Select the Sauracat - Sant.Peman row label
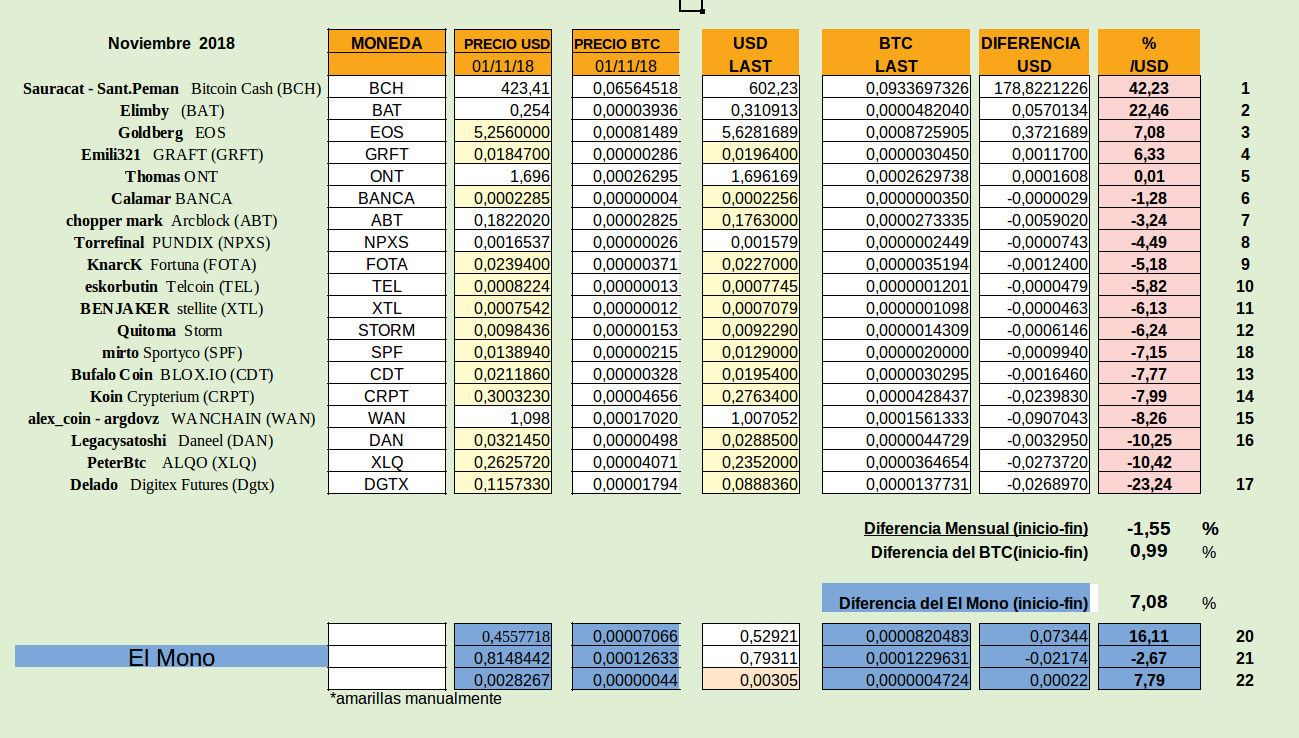The width and height of the screenshot is (1299, 738). 172,88
